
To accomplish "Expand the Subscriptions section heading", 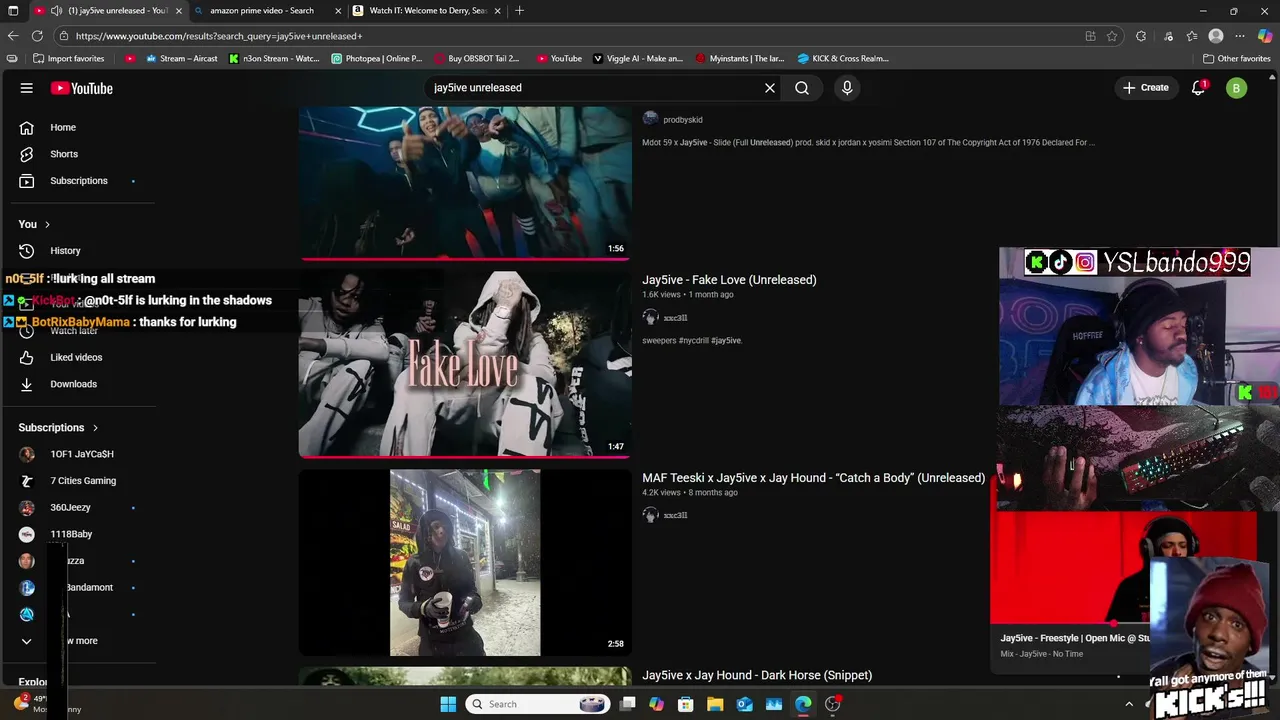I will [58, 428].
